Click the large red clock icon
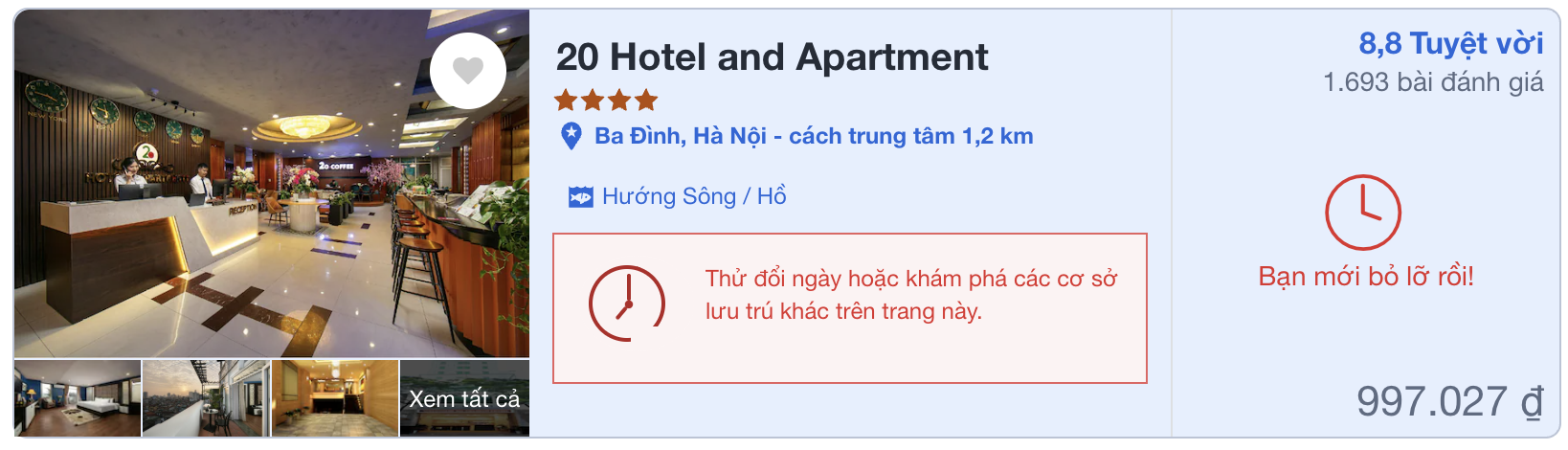This screenshot has width=1568, height=450. click(1362, 213)
